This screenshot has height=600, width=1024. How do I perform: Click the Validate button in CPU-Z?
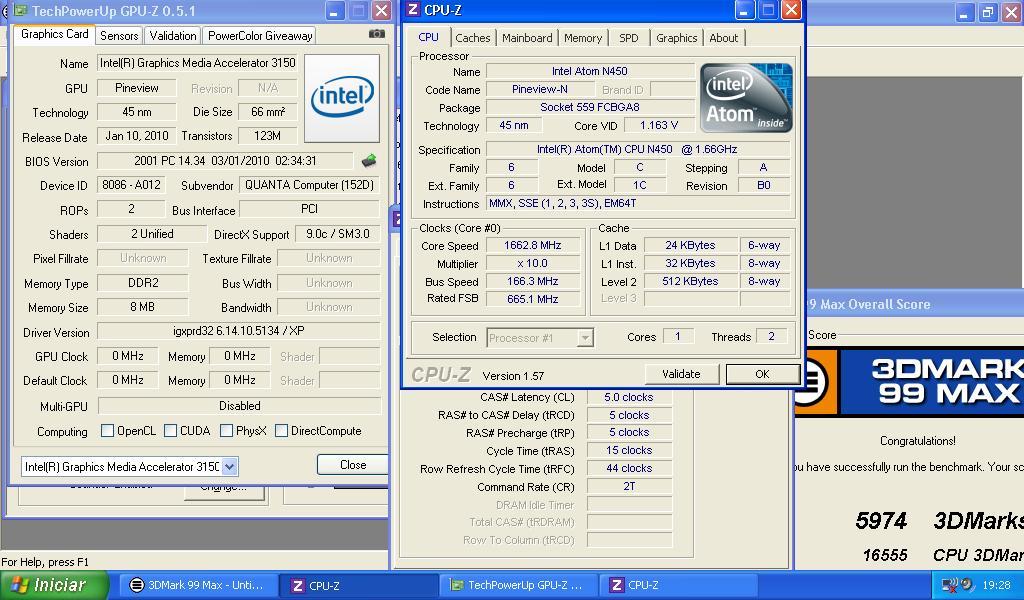(681, 374)
